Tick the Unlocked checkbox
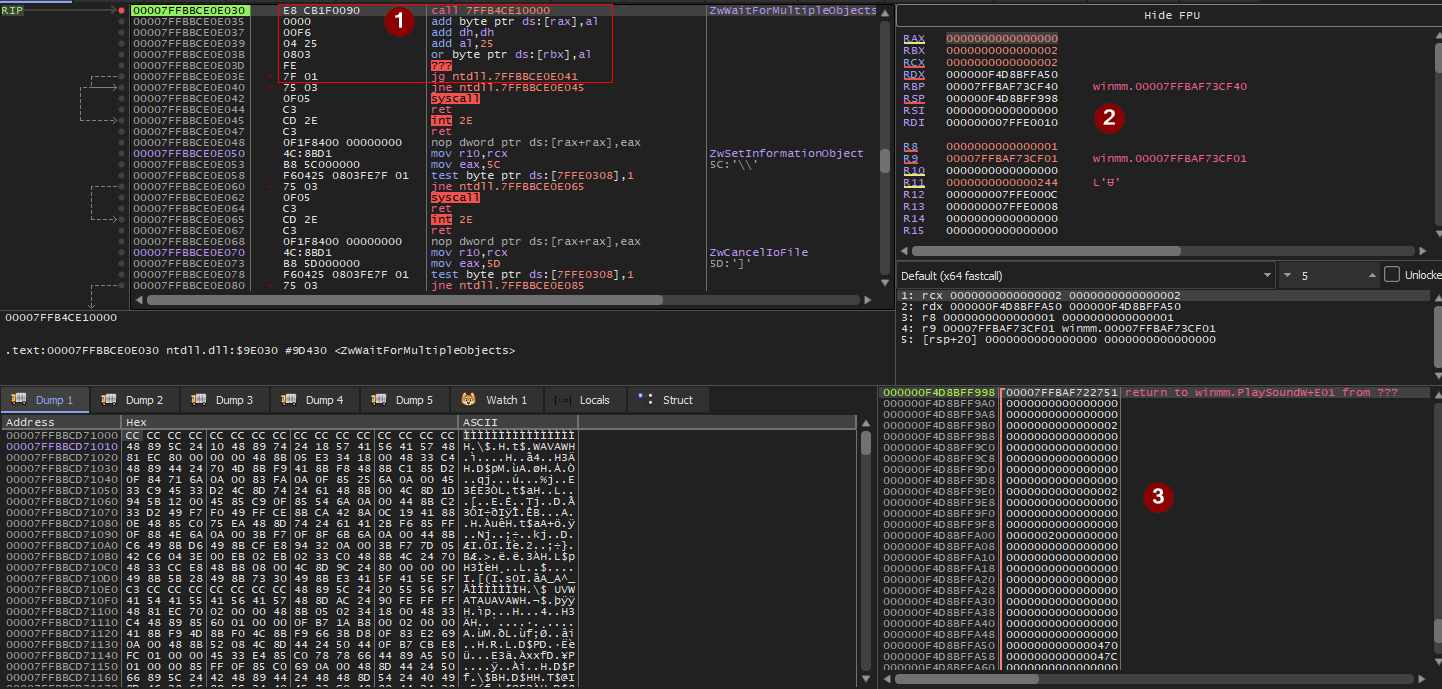Viewport: 1442px width, 689px height. (x=1391, y=275)
